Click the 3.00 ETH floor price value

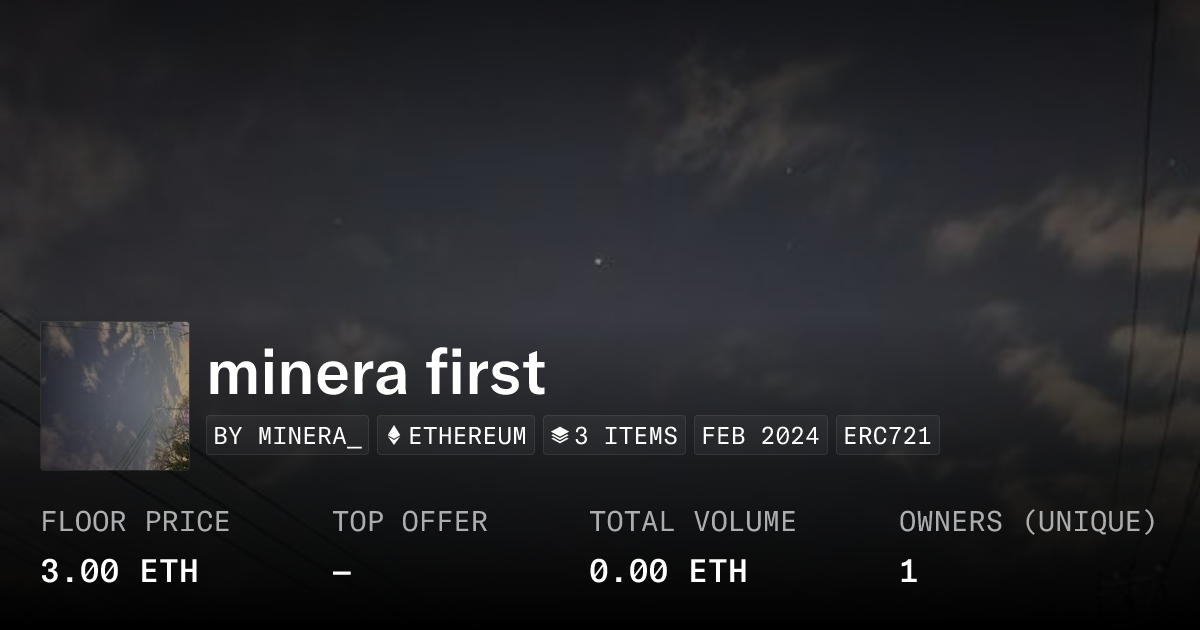click(x=119, y=572)
